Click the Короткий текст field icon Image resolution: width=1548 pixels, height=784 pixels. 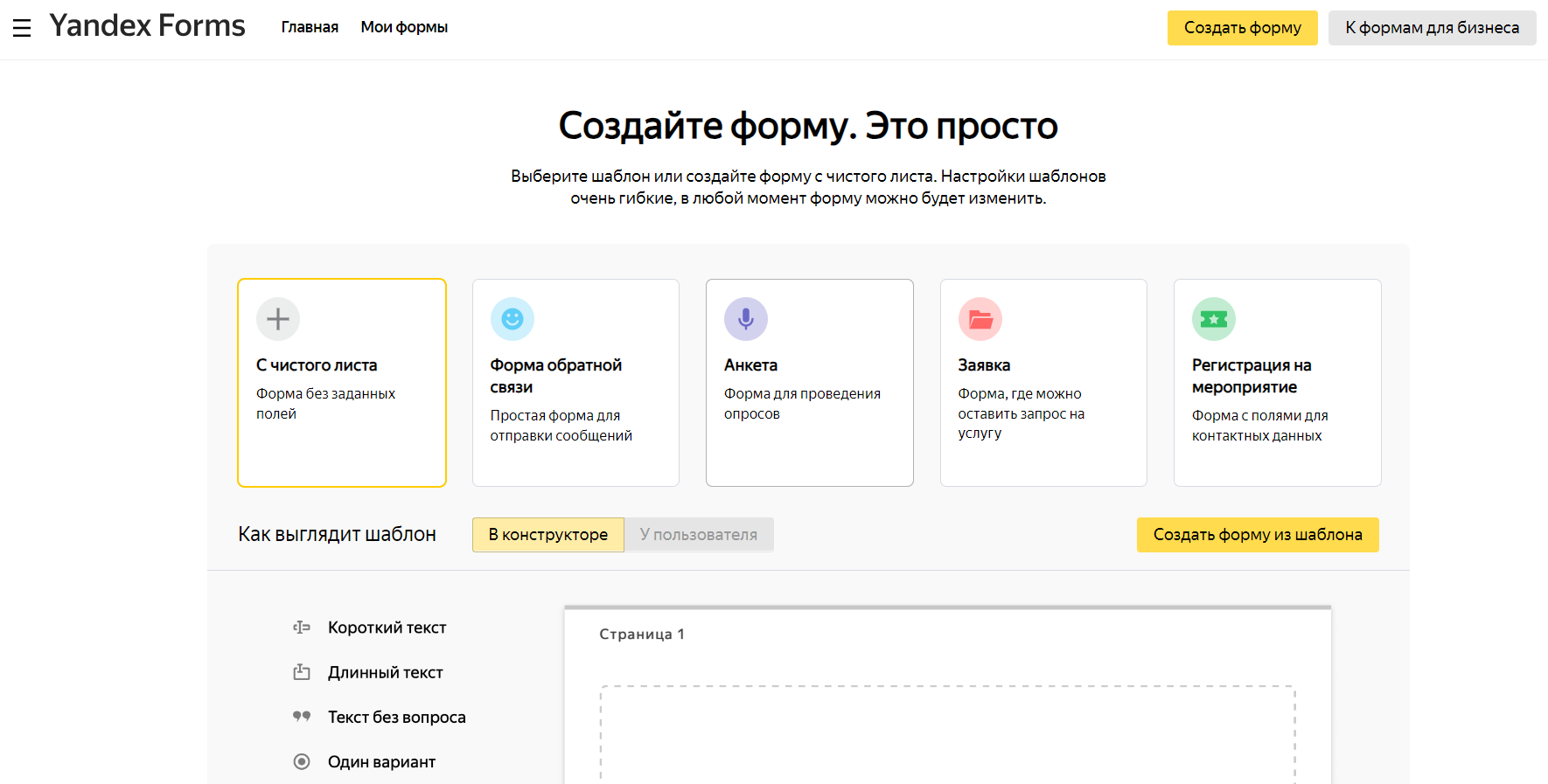(302, 628)
